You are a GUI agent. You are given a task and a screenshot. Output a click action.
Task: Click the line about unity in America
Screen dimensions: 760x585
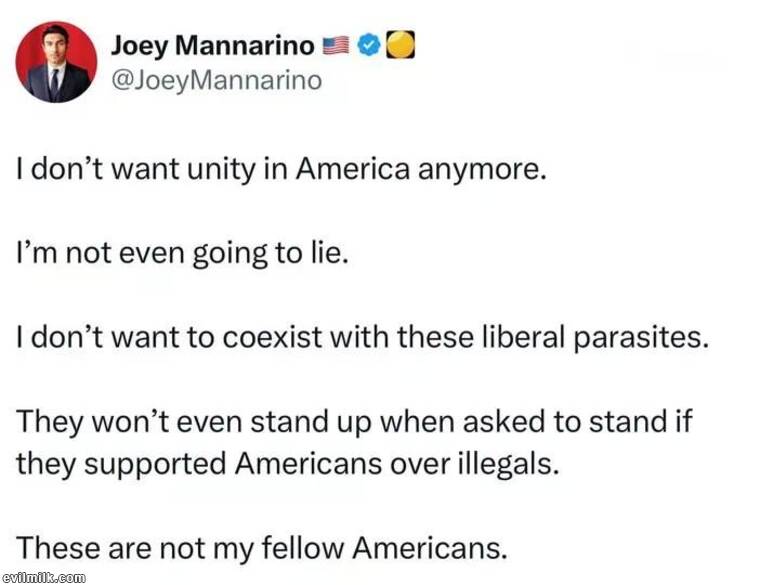click(282, 169)
